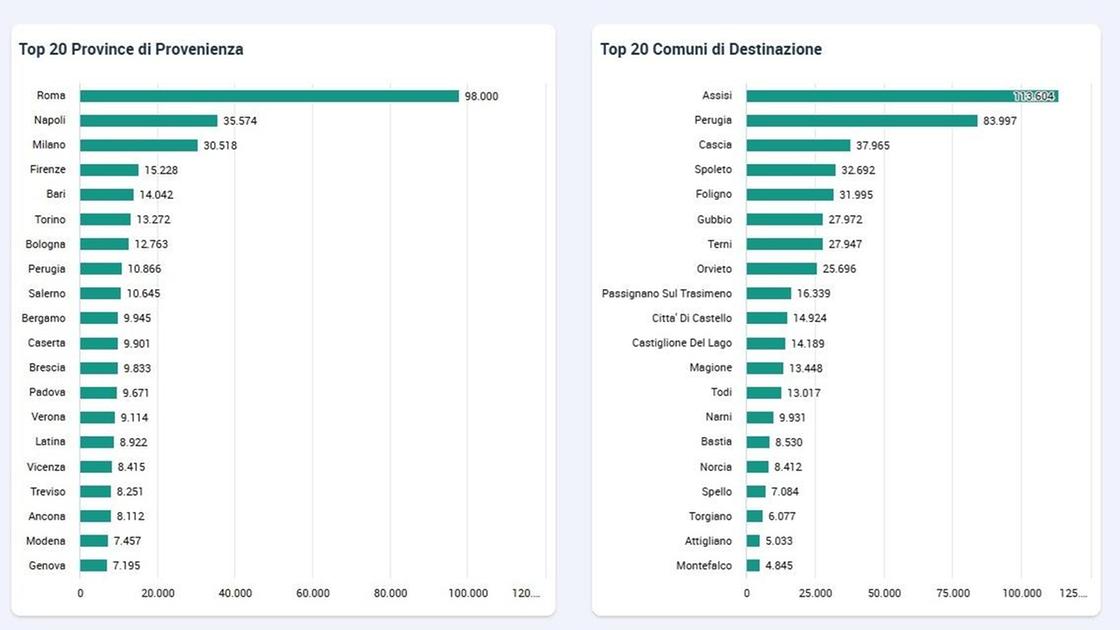Click the 'Ancona' province label
This screenshot has height=630, width=1120.
click(46, 516)
